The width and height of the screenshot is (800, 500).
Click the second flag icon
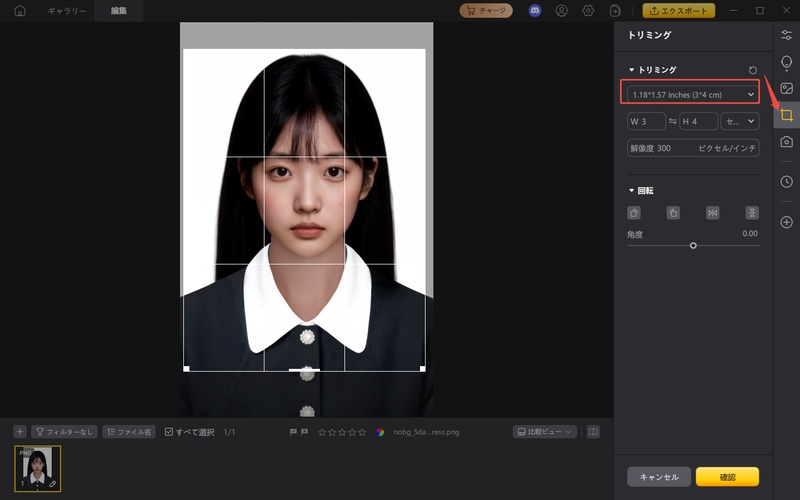tap(305, 432)
